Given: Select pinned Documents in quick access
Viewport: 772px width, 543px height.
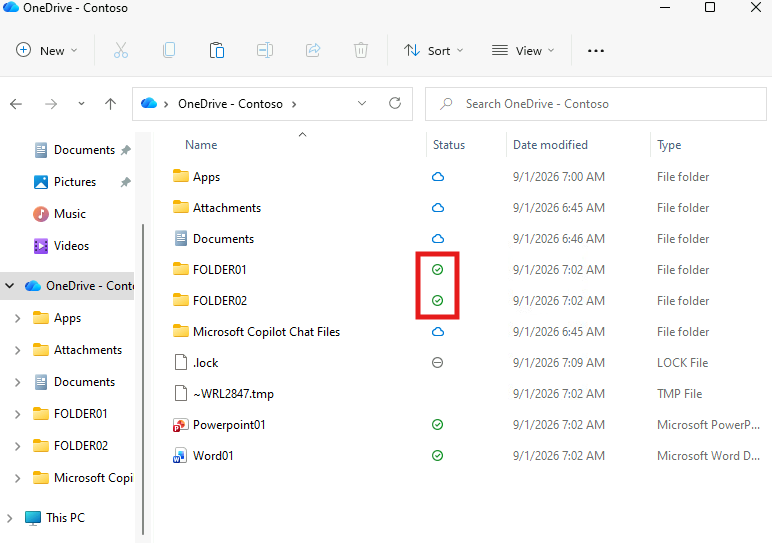Looking at the screenshot, I should pyautogui.click(x=82, y=150).
